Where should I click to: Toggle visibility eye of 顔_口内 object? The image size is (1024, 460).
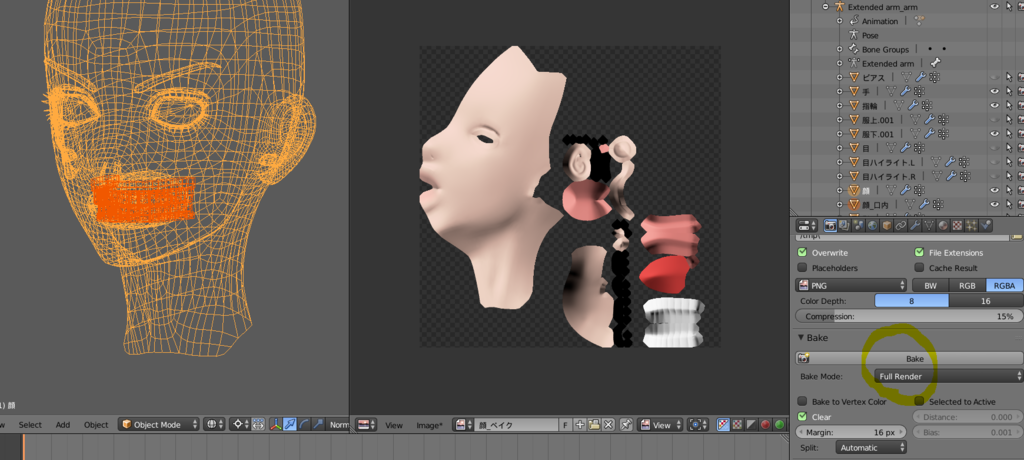click(x=995, y=205)
